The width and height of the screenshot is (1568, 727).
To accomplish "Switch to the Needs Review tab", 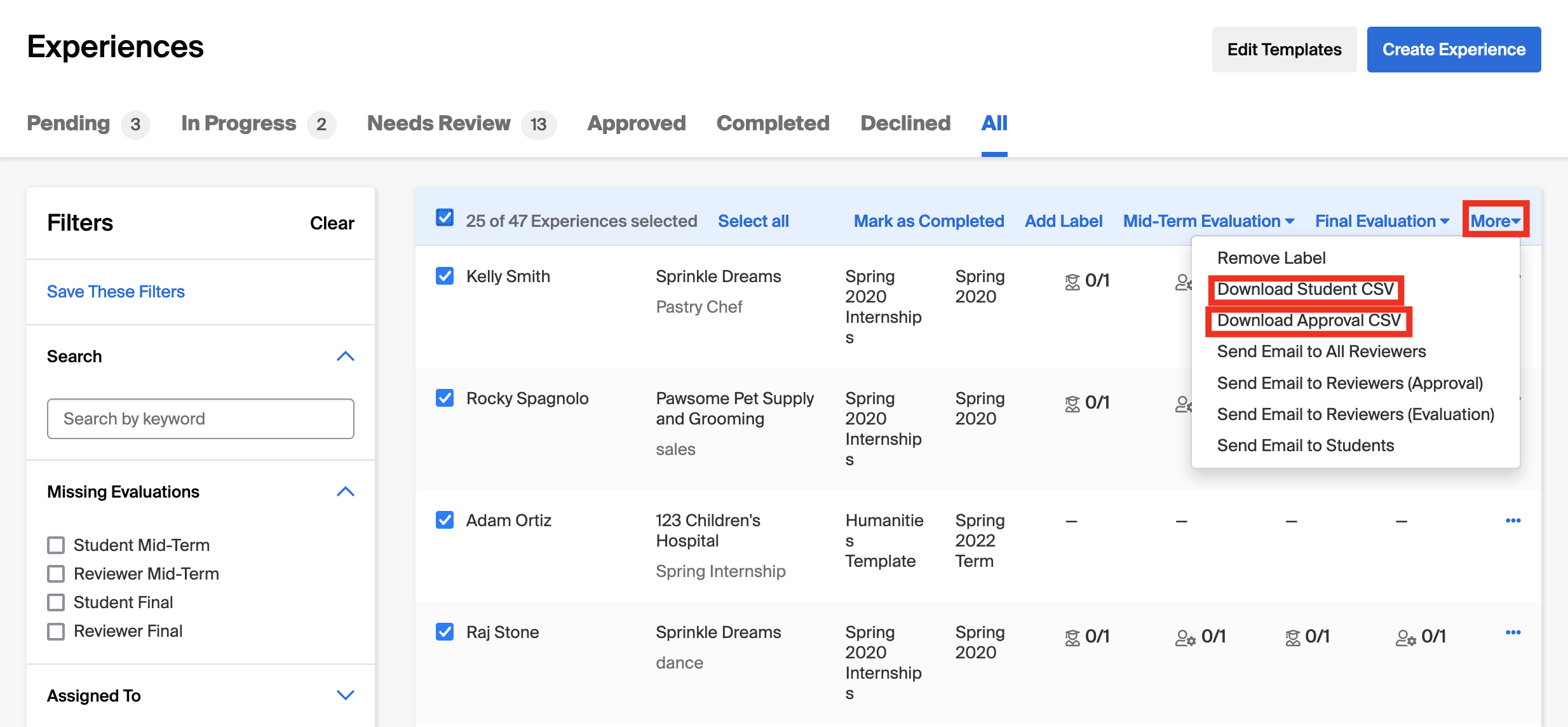I will click(x=439, y=123).
